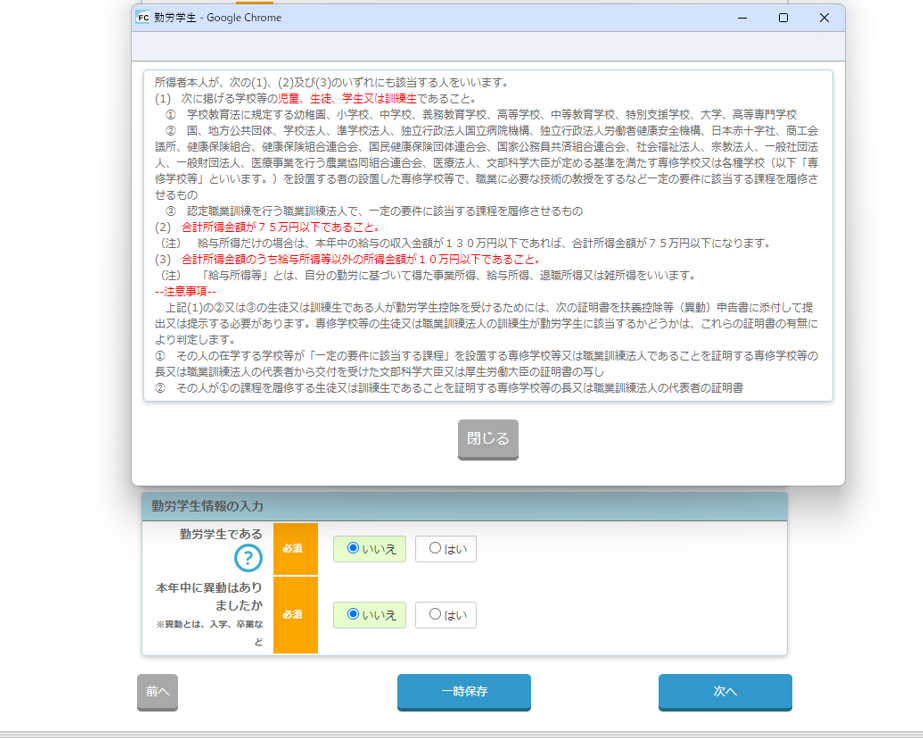Viewport: 923px width, 738px height.
Task: Save progress with 一時保存 button
Action: pyautogui.click(x=464, y=692)
